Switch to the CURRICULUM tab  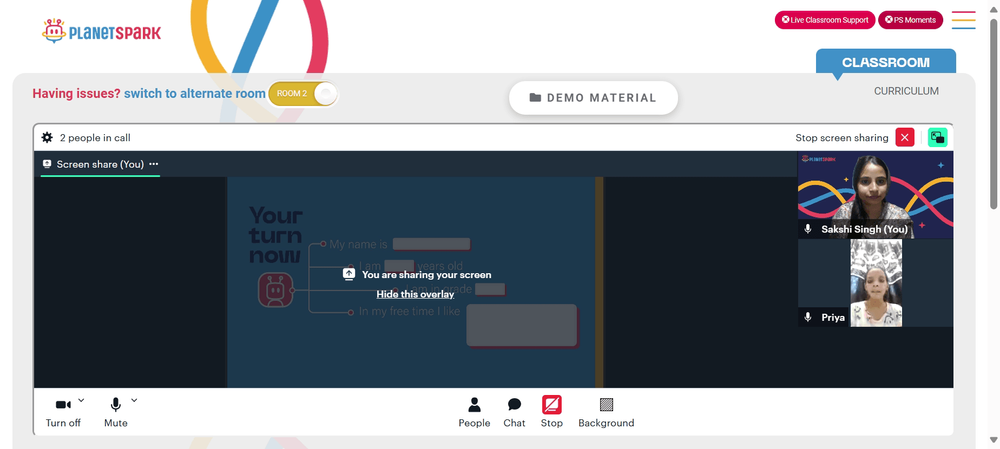point(906,91)
